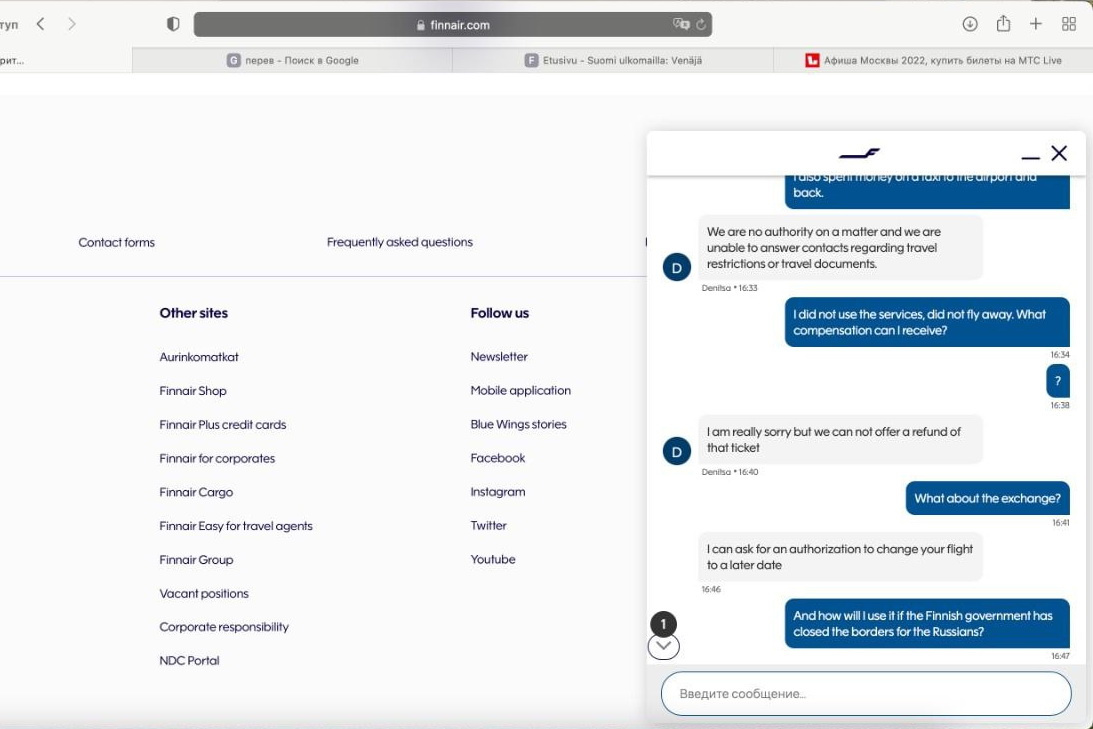Click the 'Follow us' heading
The image size is (1093, 729).
tap(500, 314)
